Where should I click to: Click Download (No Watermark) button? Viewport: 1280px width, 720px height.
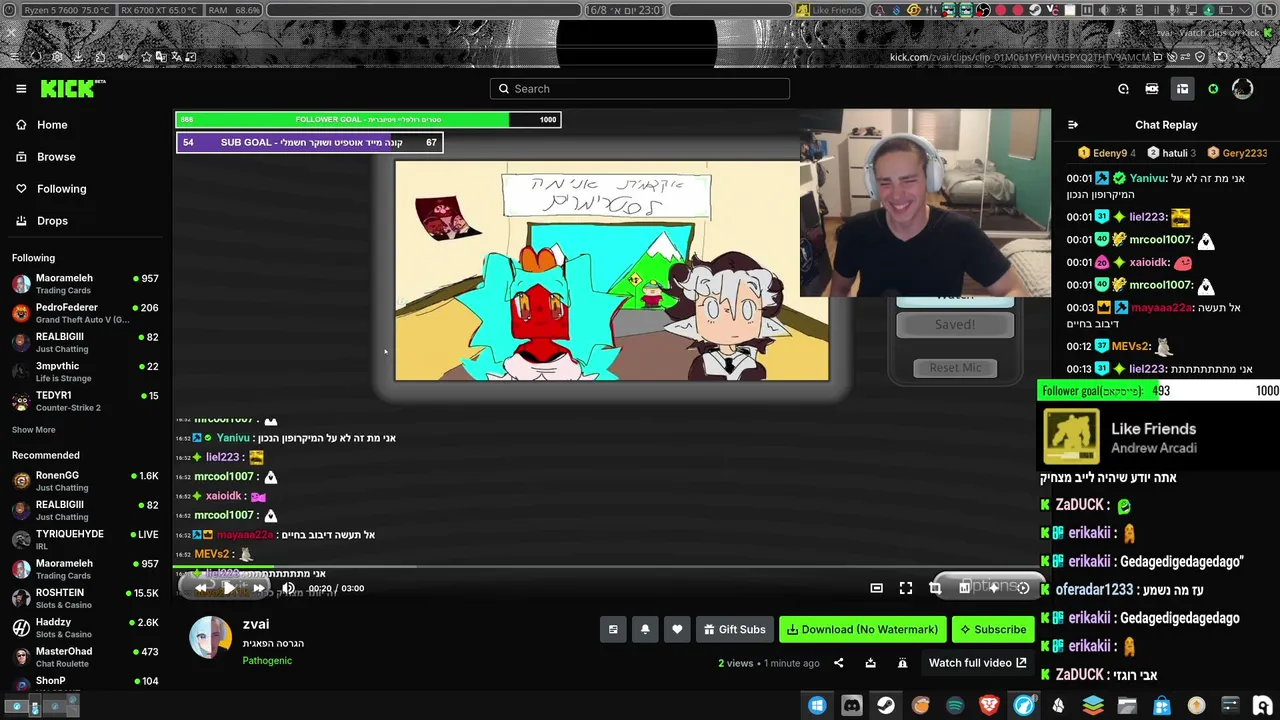[862, 629]
